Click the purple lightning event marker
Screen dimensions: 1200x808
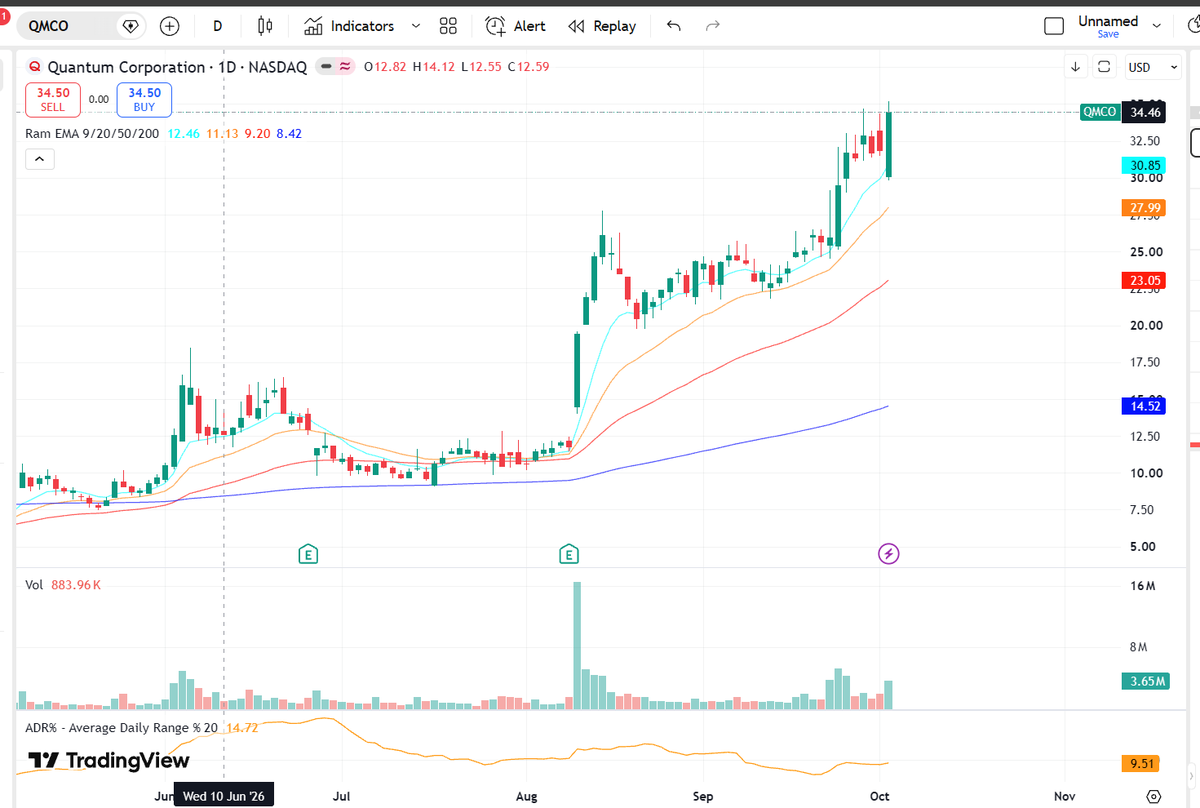coord(888,553)
